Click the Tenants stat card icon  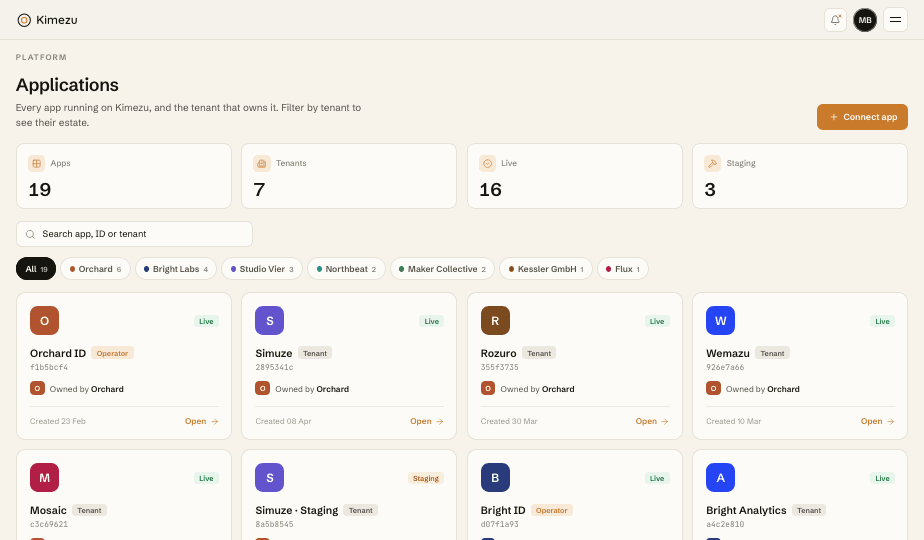(262, 163)
